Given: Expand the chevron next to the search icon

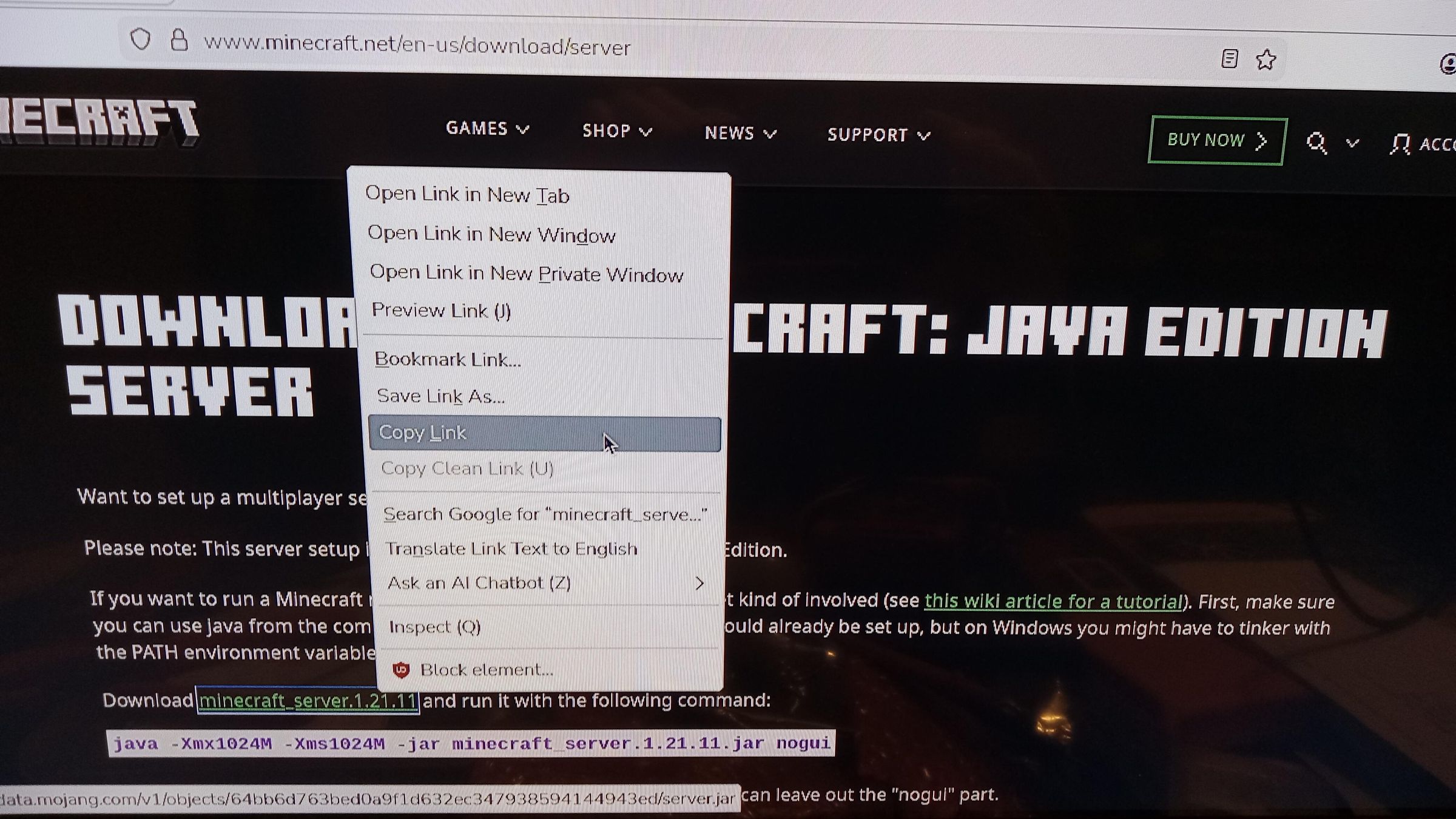Looking at the screenshot, I should (1352, 143).
